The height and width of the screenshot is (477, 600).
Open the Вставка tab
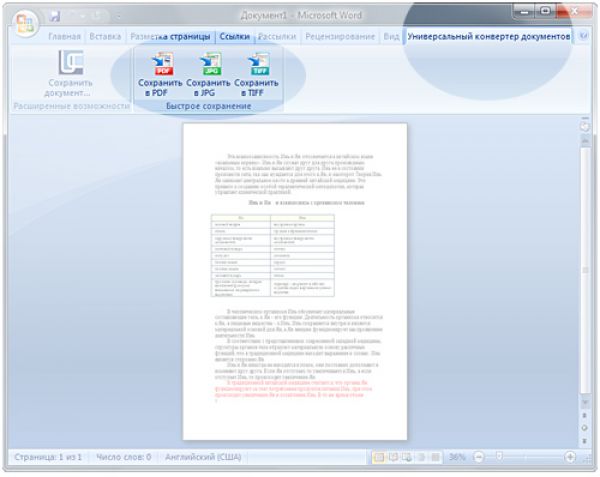[105, 37]
